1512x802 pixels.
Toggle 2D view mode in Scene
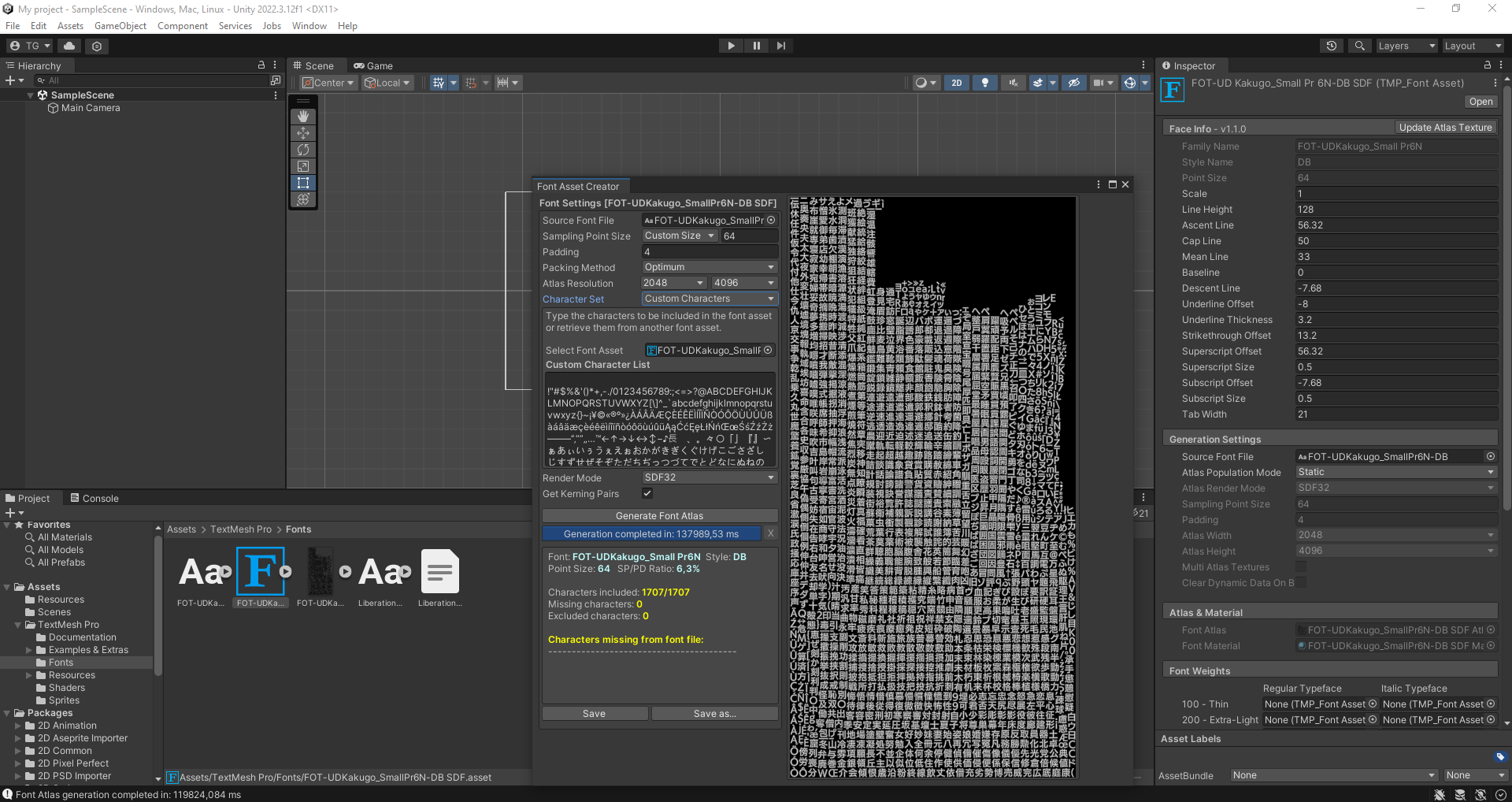point(957,83)
